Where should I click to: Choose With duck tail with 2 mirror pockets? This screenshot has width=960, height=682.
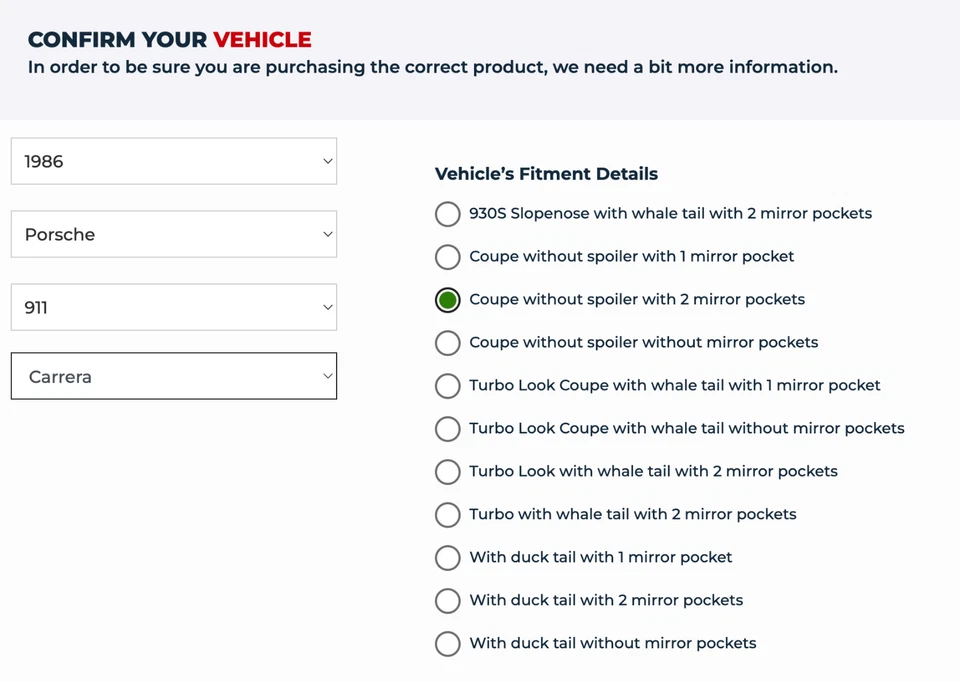tap(448, 601)
